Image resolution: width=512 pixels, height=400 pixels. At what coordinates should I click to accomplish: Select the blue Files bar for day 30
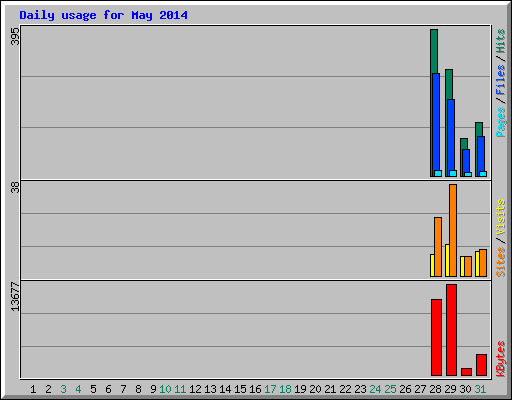click(x=466, y=161)
